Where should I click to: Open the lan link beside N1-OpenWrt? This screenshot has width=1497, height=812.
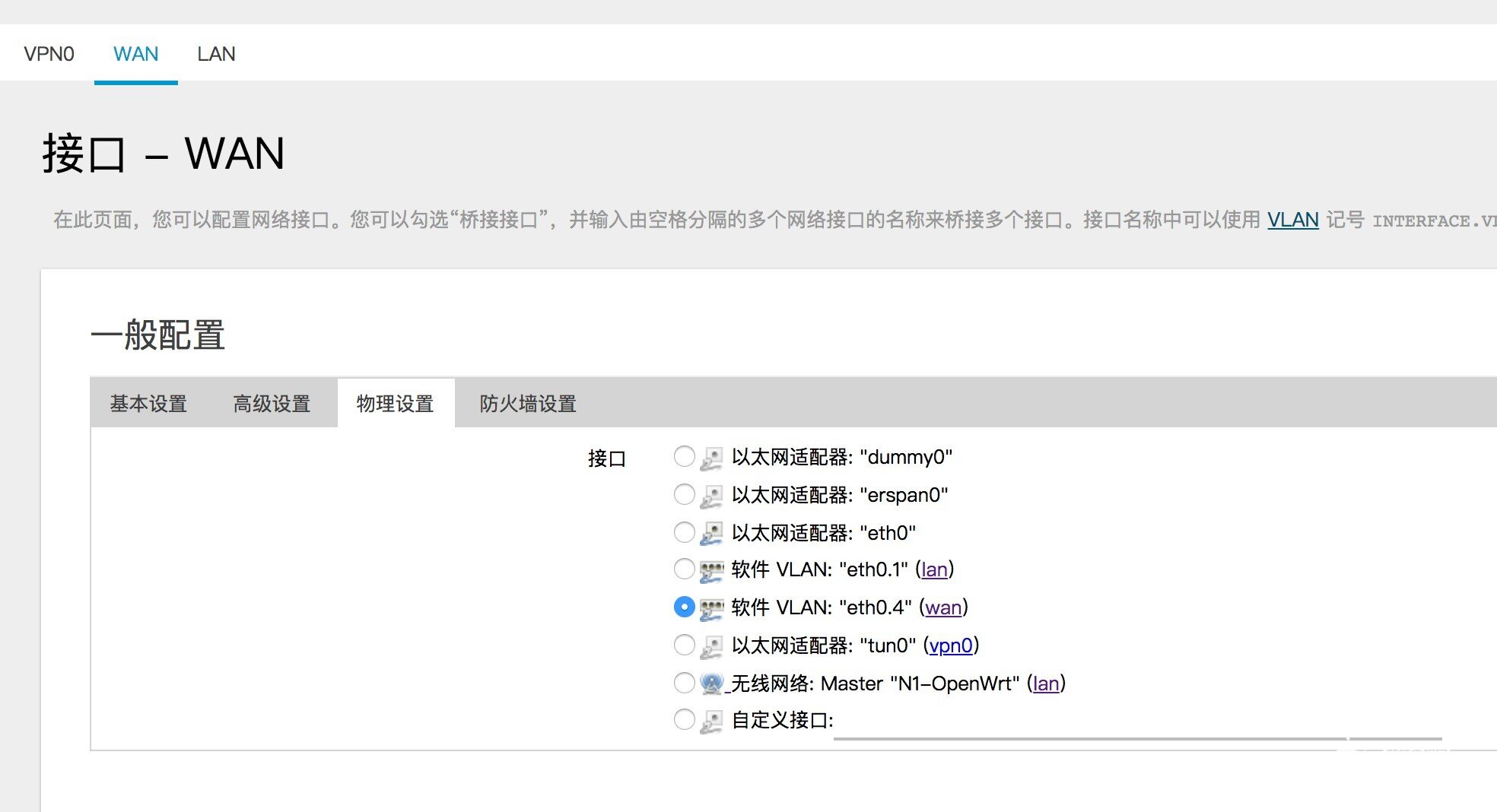pyautogui.click(x=1047, y=684)
